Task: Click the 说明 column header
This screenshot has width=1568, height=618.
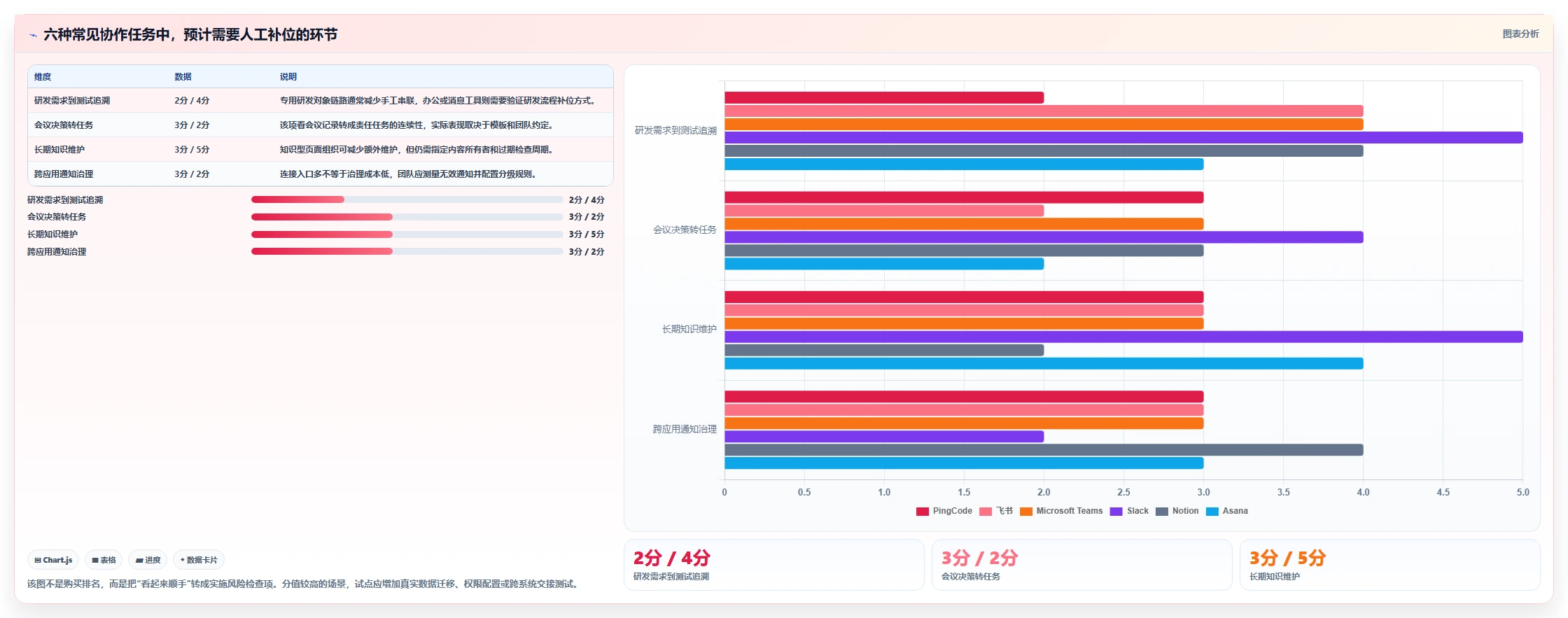Action: coord(288,77)
